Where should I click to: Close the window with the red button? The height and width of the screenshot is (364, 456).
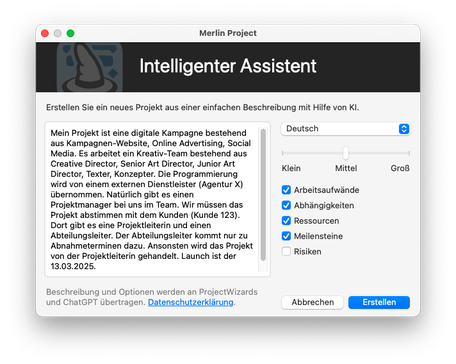click(45, 33)
